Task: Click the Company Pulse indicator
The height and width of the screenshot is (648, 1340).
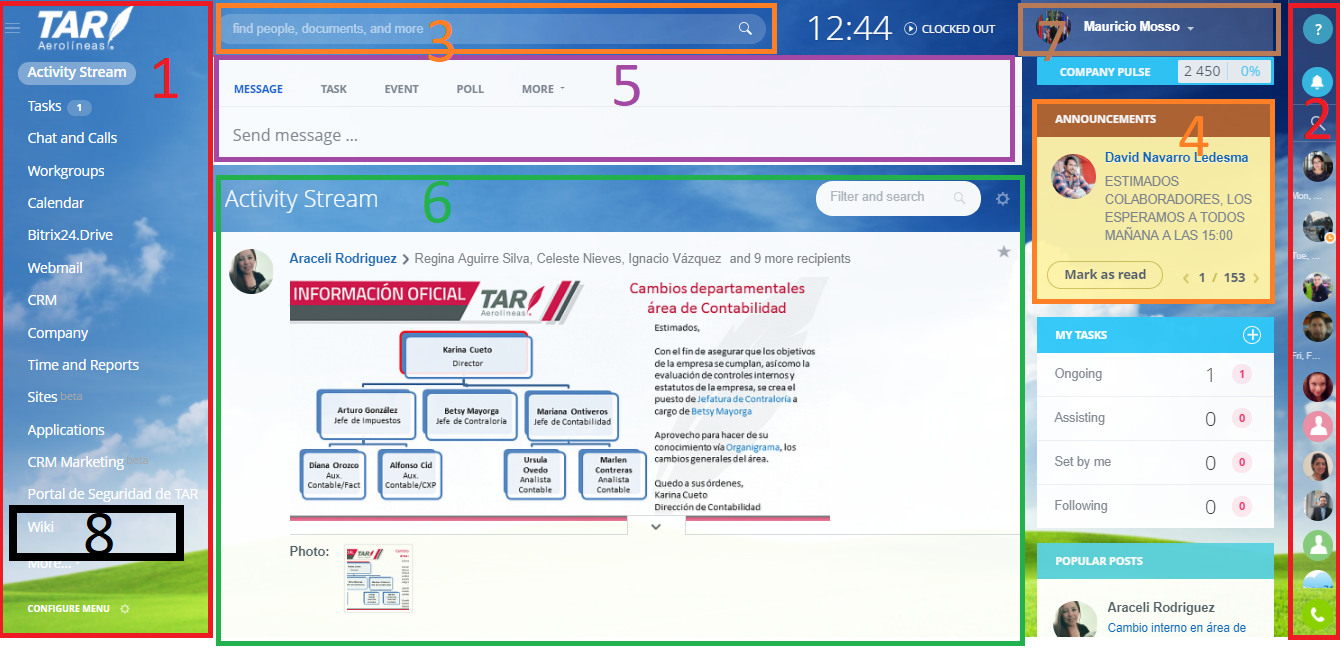Action: [1155, 72]
